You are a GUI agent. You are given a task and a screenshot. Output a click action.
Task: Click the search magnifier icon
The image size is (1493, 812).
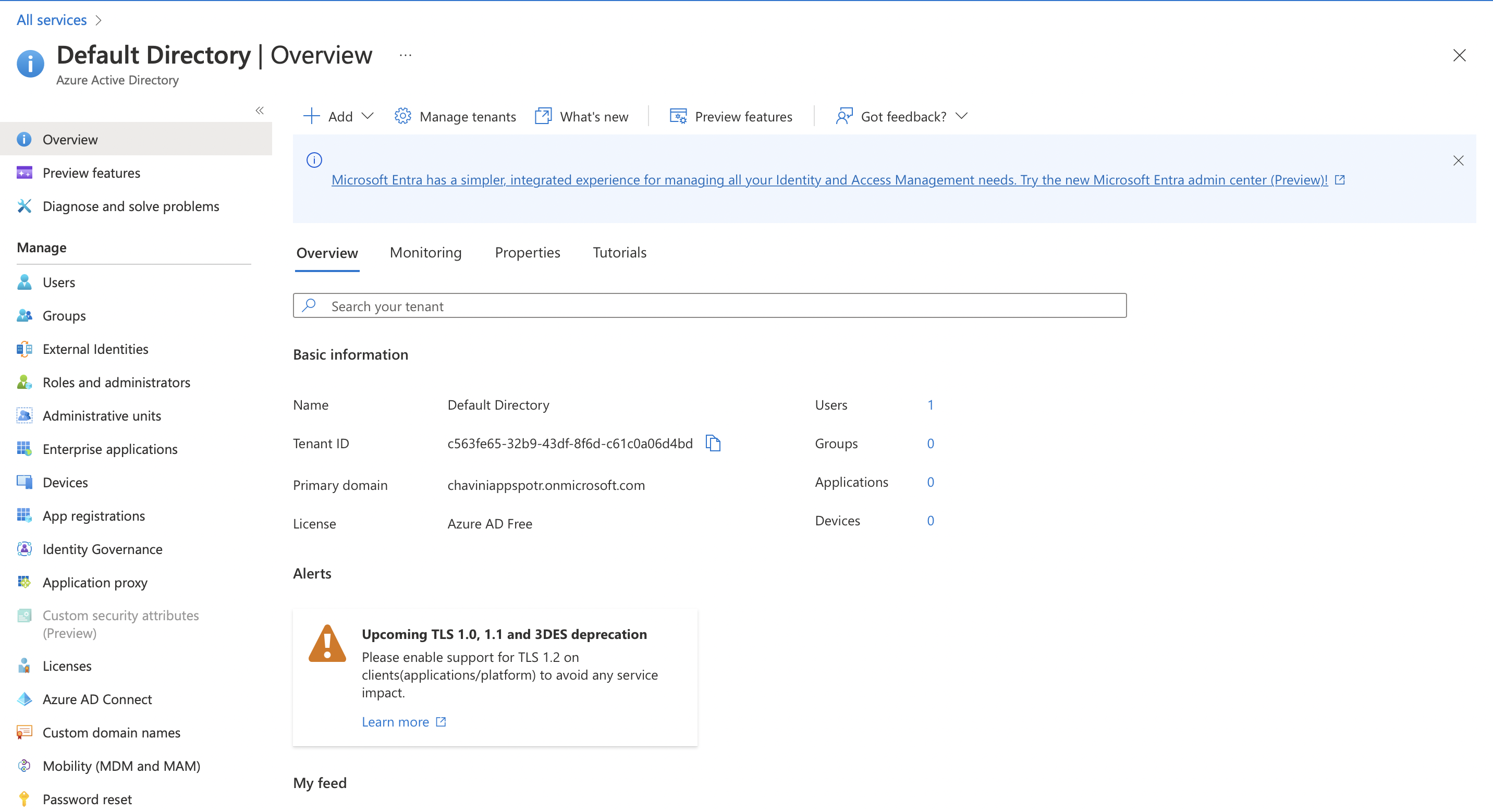310,305
